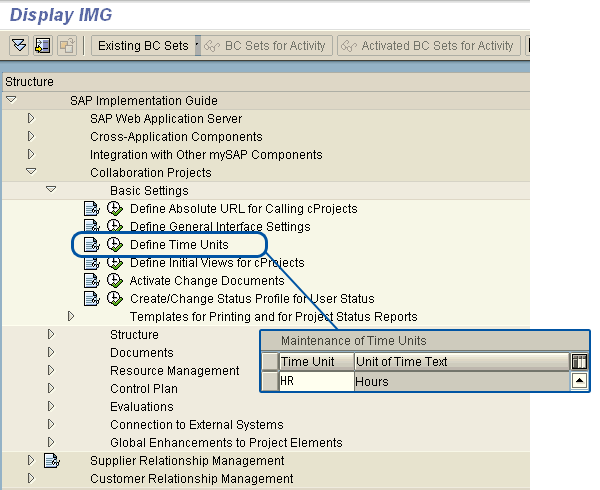Click BC Sets for Activity button

(267, 46)
